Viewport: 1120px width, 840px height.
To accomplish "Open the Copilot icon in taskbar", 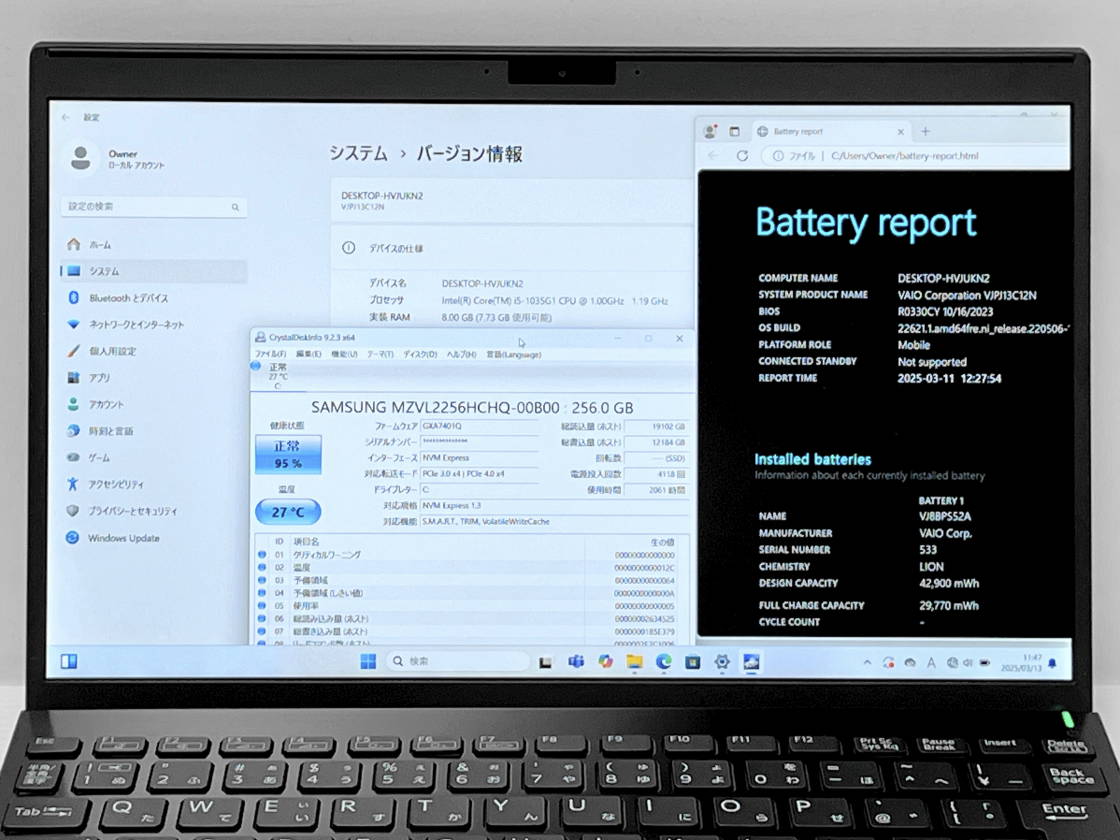I will click(606, 661).
